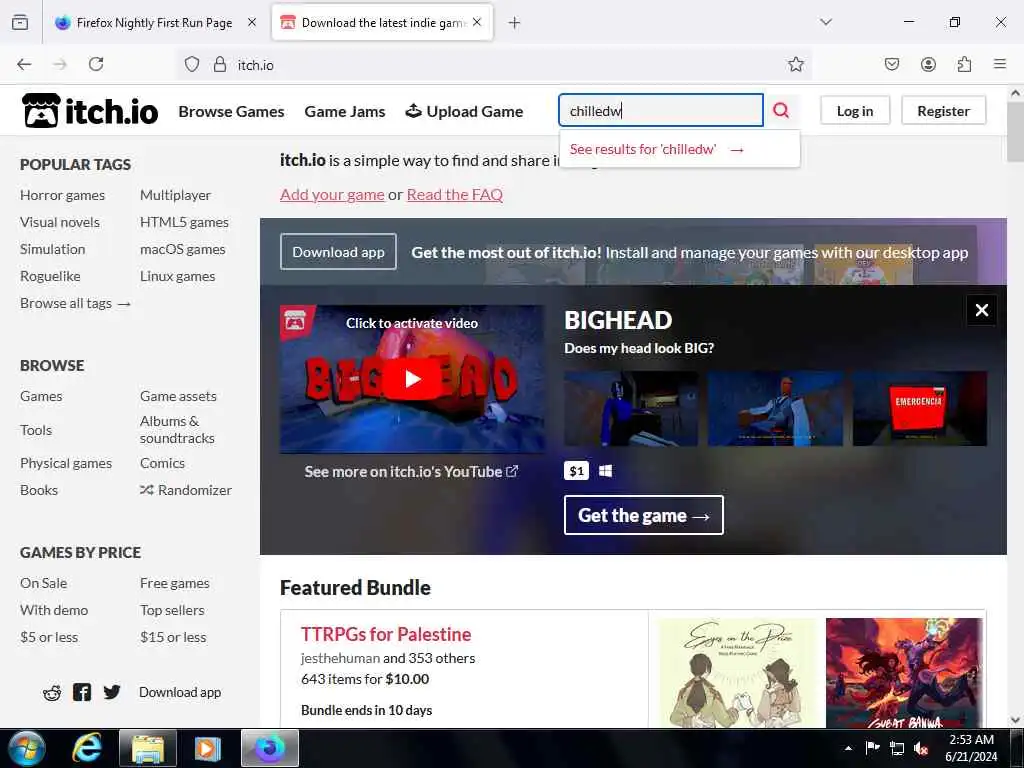This screenshot has width=1024, height=768.
Task: Open Browse Games menu
Action: coord(231,112)
